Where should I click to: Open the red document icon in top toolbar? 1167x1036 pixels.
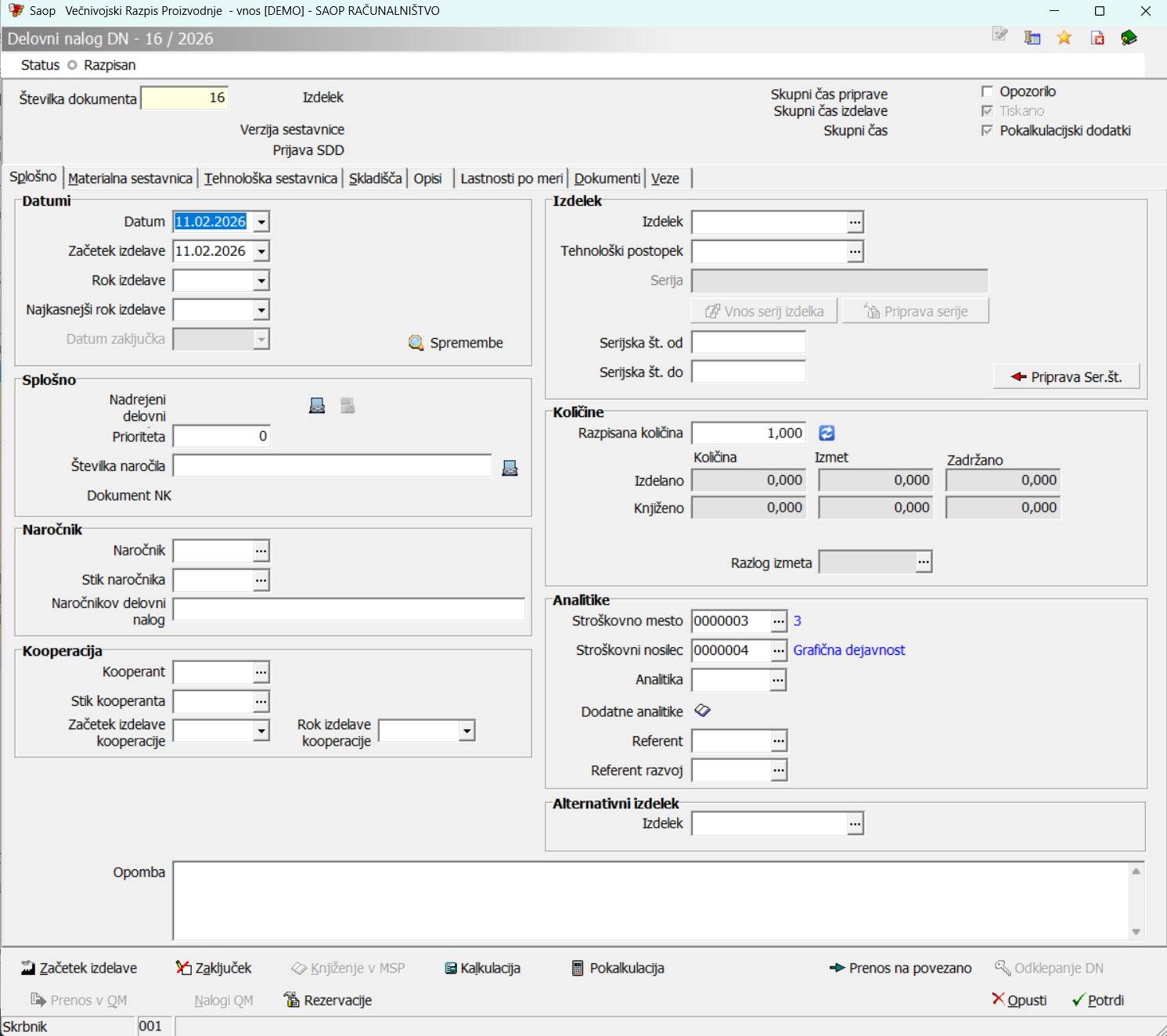(x=1097, y=38)
